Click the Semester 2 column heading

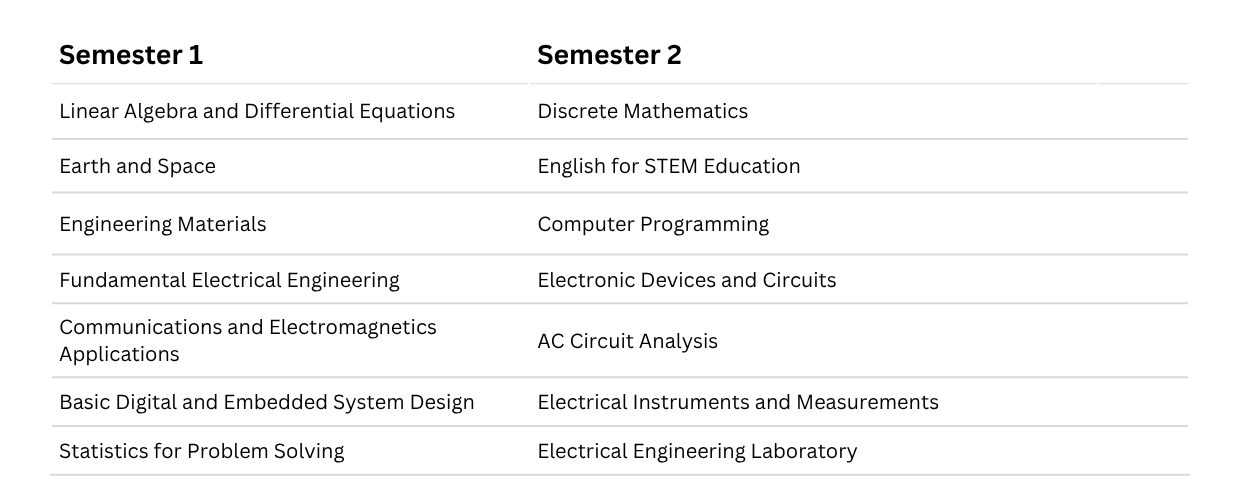tap(609, 56)
